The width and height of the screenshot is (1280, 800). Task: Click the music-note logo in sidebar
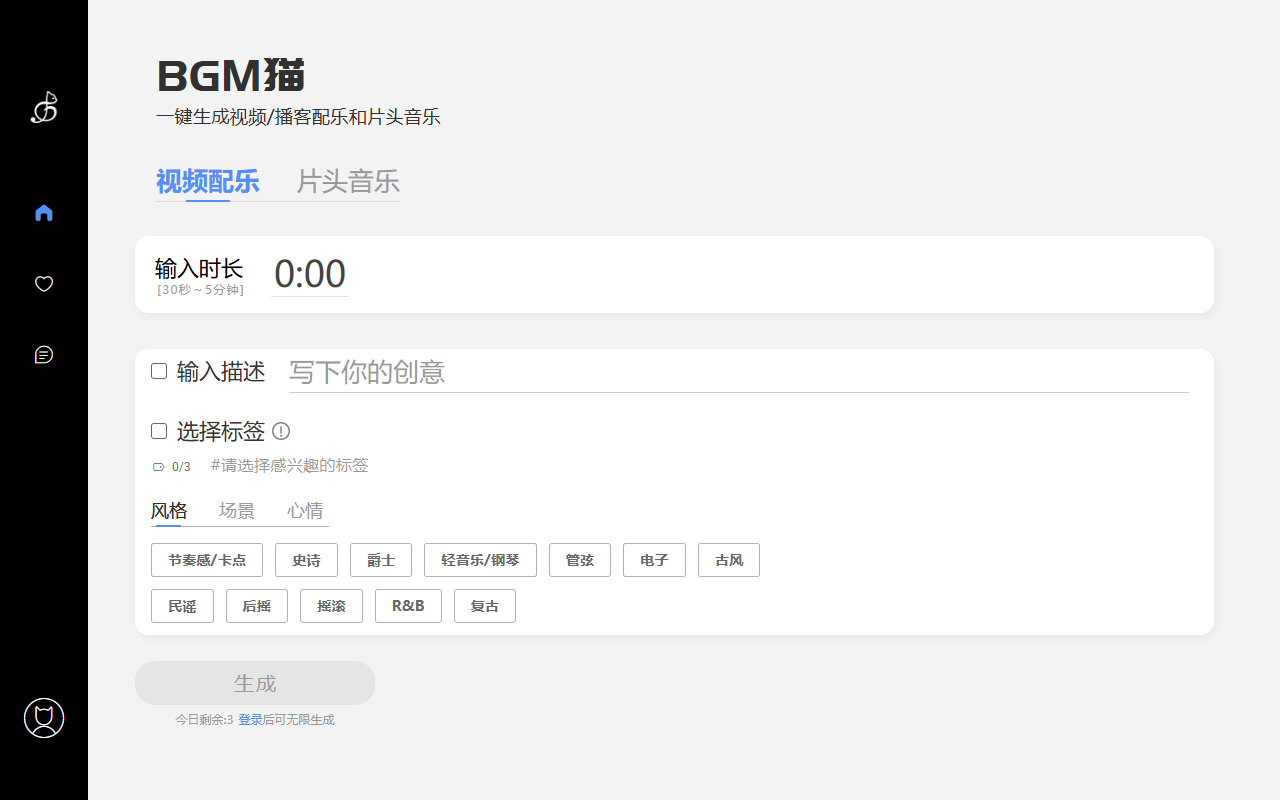pyautogui.click(x=44, y=107)
